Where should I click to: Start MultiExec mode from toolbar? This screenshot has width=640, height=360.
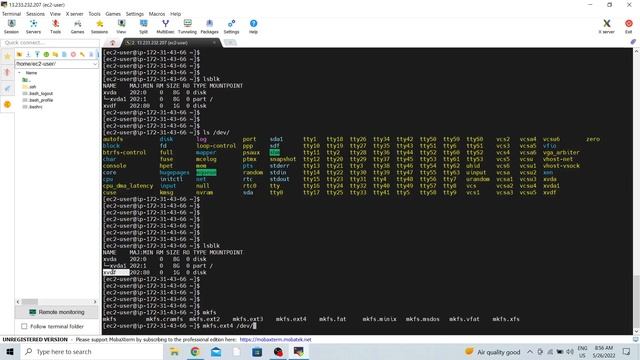tap(165, 27)
